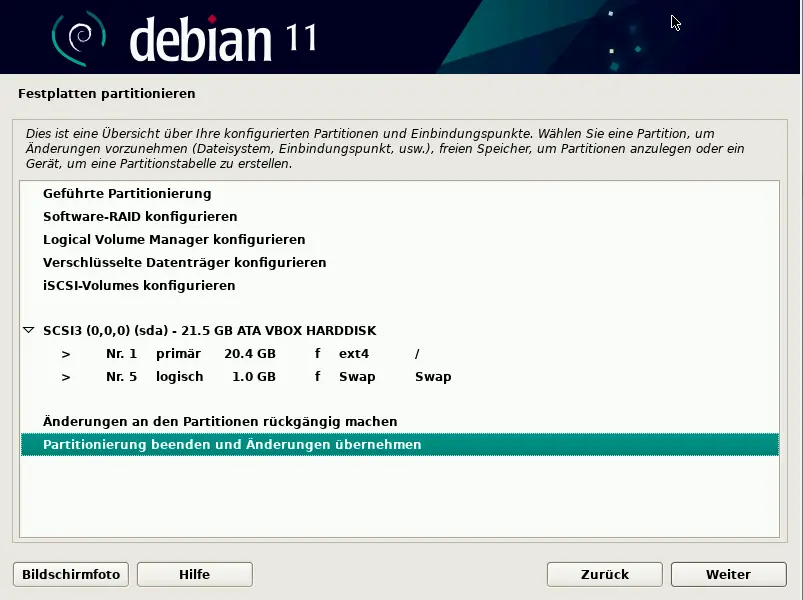Go back with the Zurück button

tap(604, 574)
